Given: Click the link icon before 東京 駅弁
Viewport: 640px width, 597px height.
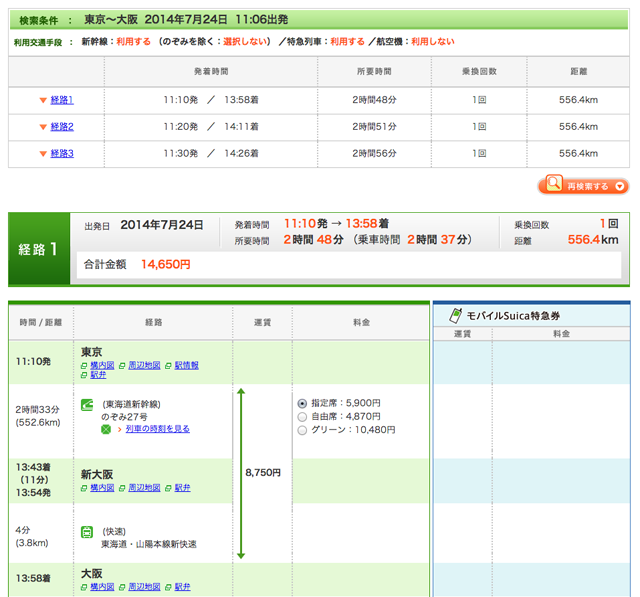Looking at the screenshot, I should (84, 375).
